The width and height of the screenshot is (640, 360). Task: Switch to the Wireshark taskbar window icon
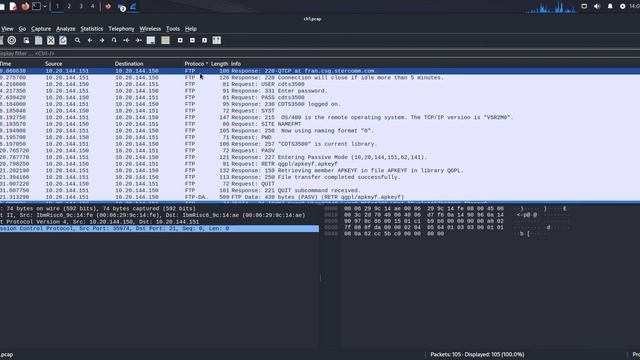coord(133,6)
